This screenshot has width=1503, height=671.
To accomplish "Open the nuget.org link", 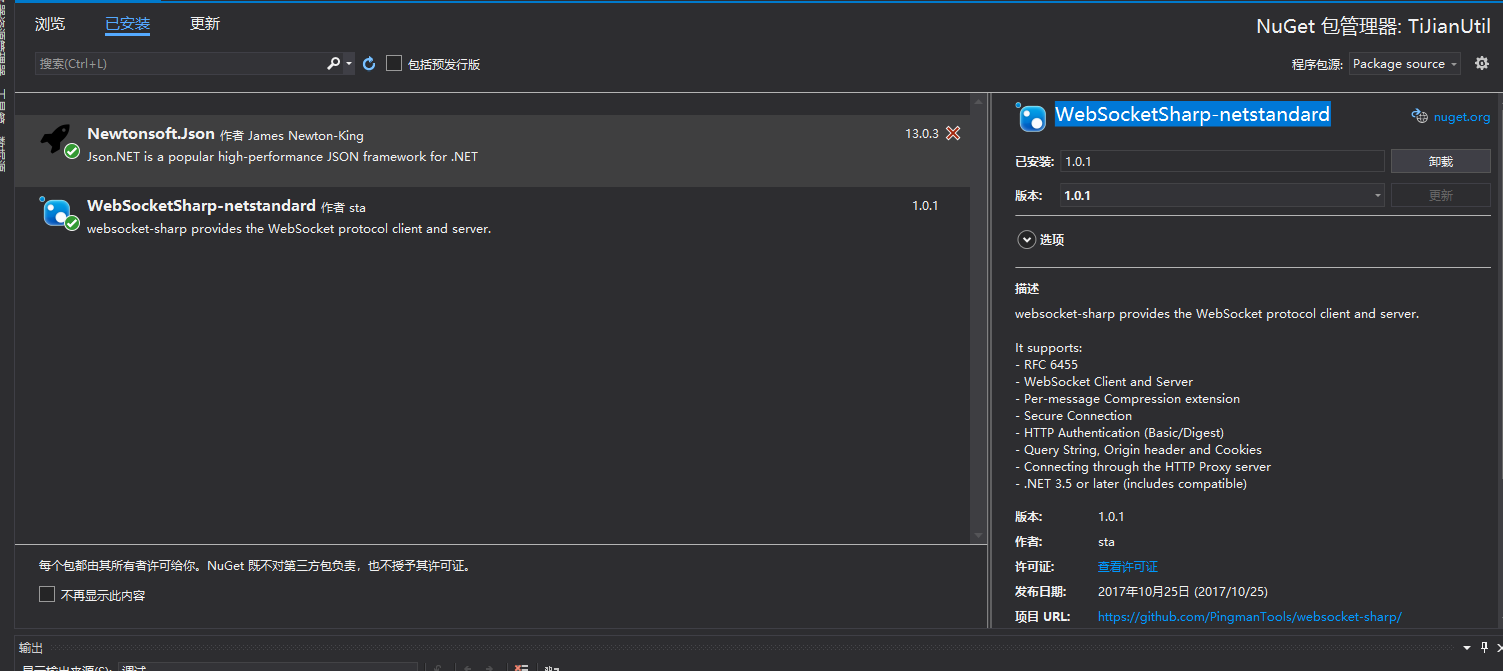I will coord(1461,116).
